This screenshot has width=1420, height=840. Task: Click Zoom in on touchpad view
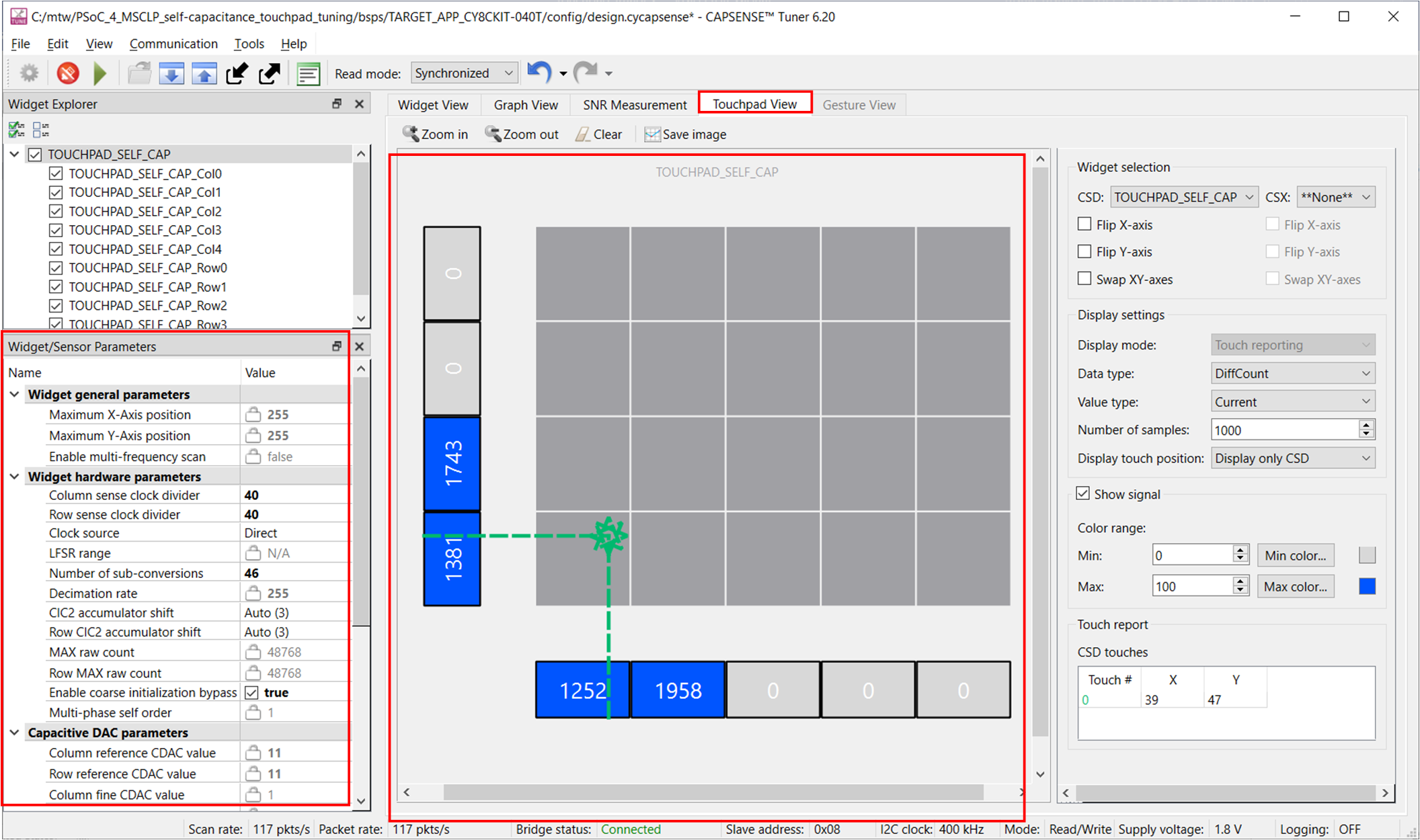click(435, 134)
